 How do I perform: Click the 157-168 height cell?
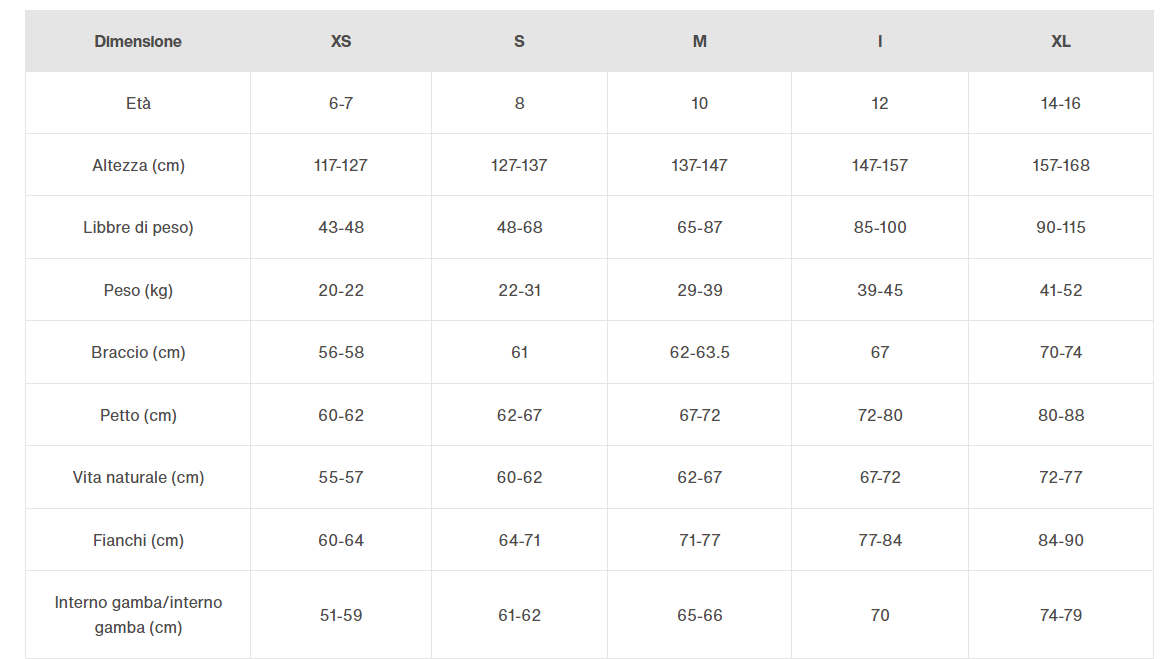click(1060, 165)
